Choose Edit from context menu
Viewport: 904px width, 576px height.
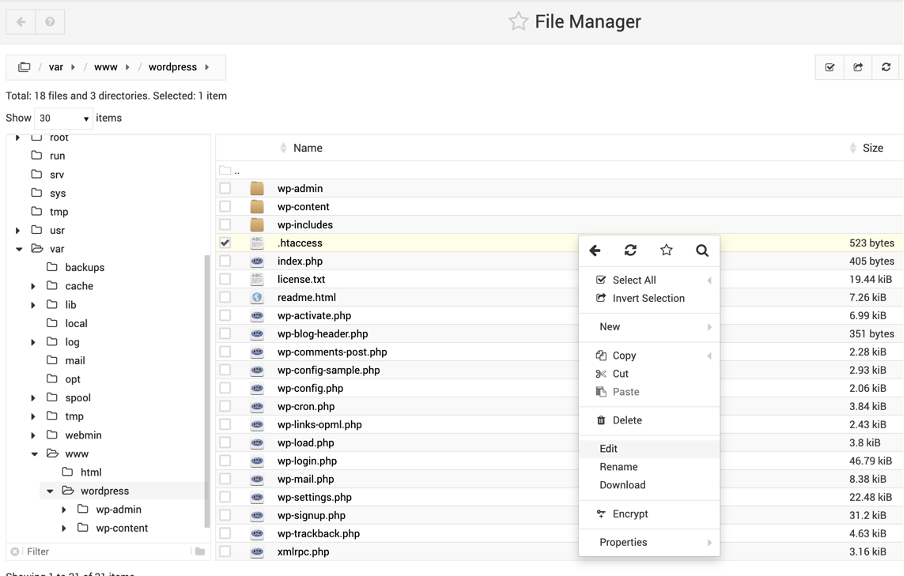(x=649, y=449)
